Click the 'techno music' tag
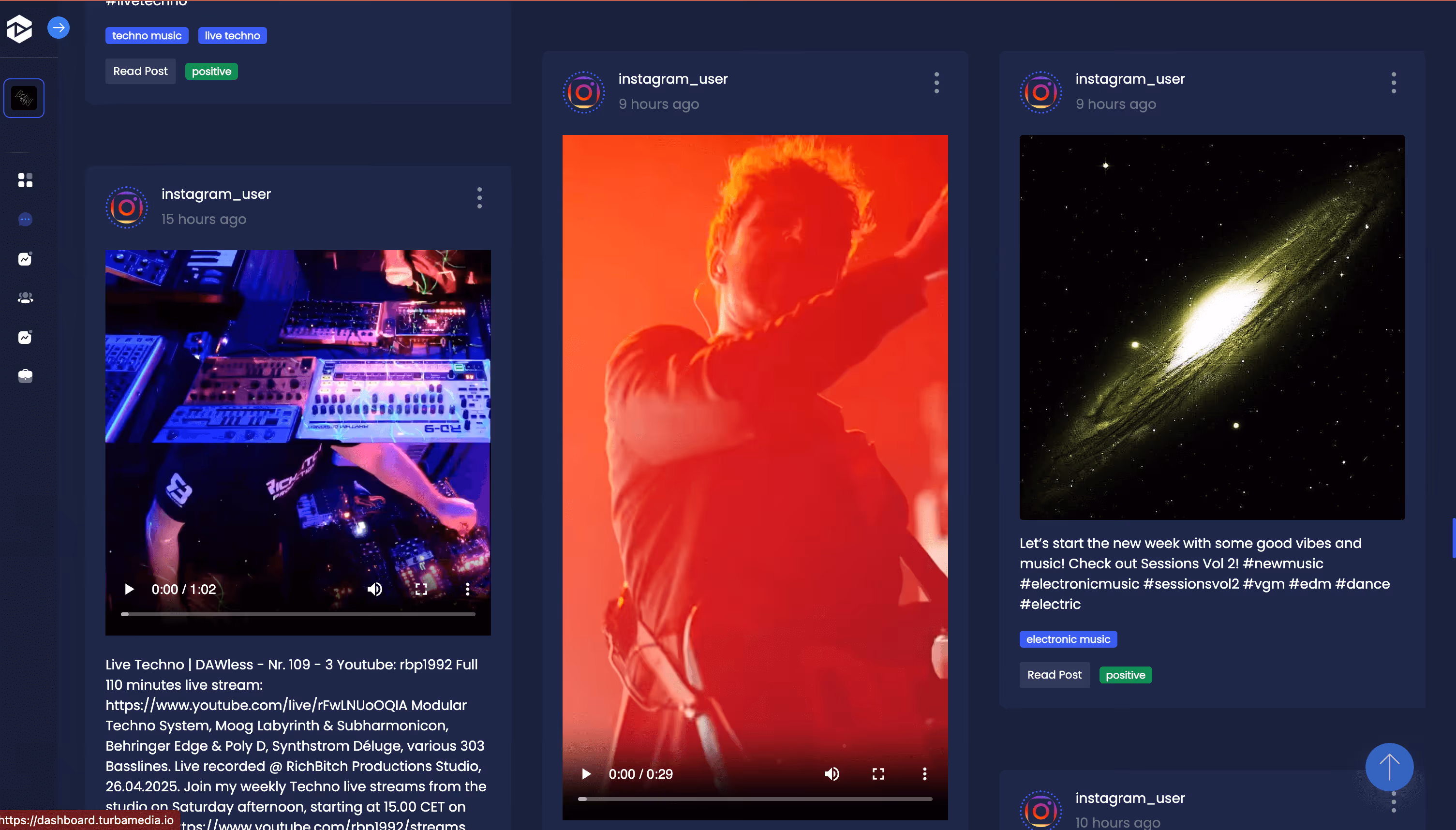This screenshot has width=1456, height=830. point(147,35)
